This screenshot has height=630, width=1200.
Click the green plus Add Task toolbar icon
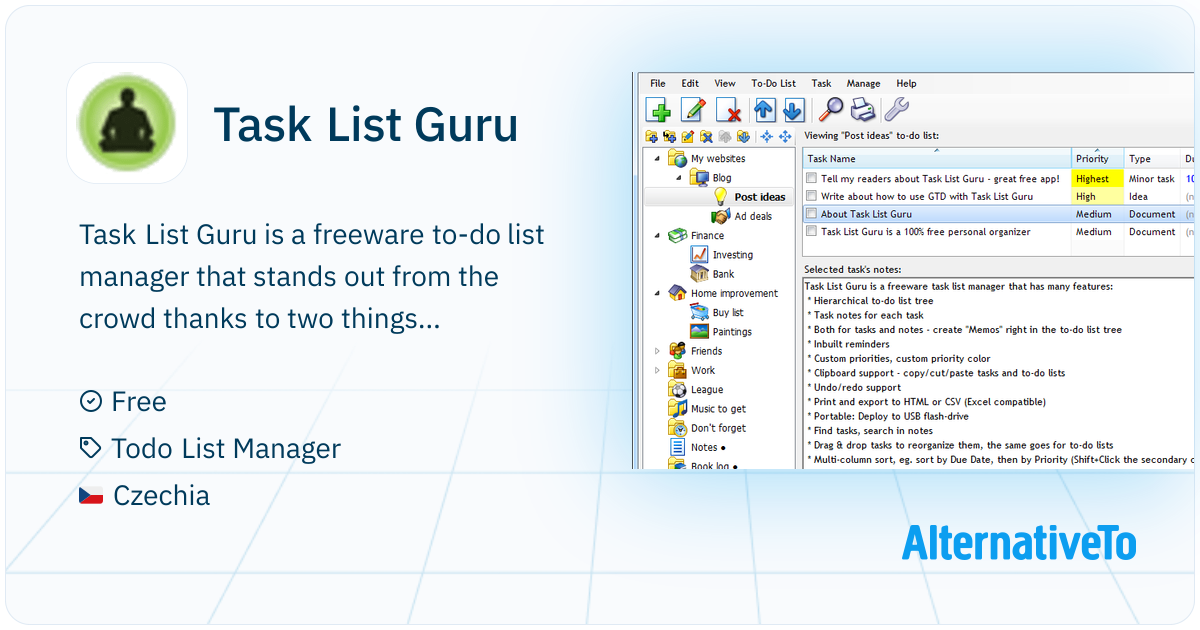pyautogui.click(x=658, y=109)
